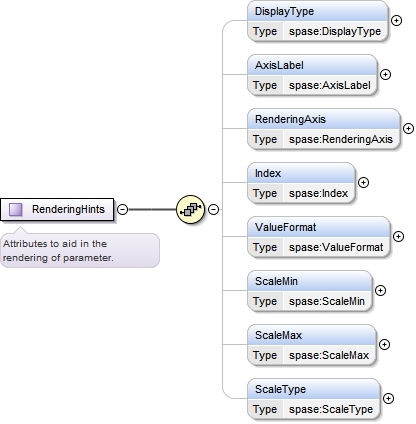This screenshot has height=424, width=416.
Task: Click the spase:ScaleMin type value
Action: (327, 301)
